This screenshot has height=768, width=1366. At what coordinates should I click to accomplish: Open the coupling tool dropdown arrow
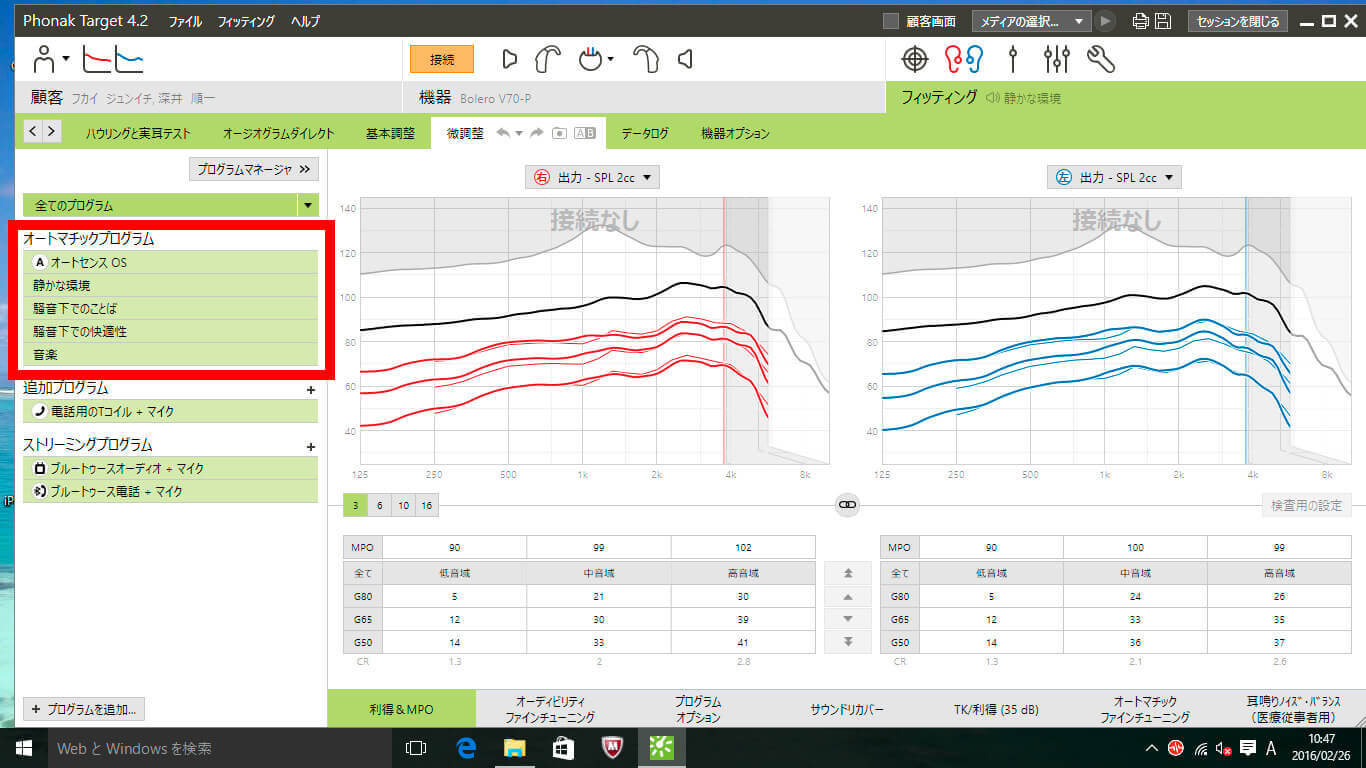[609, 60]
